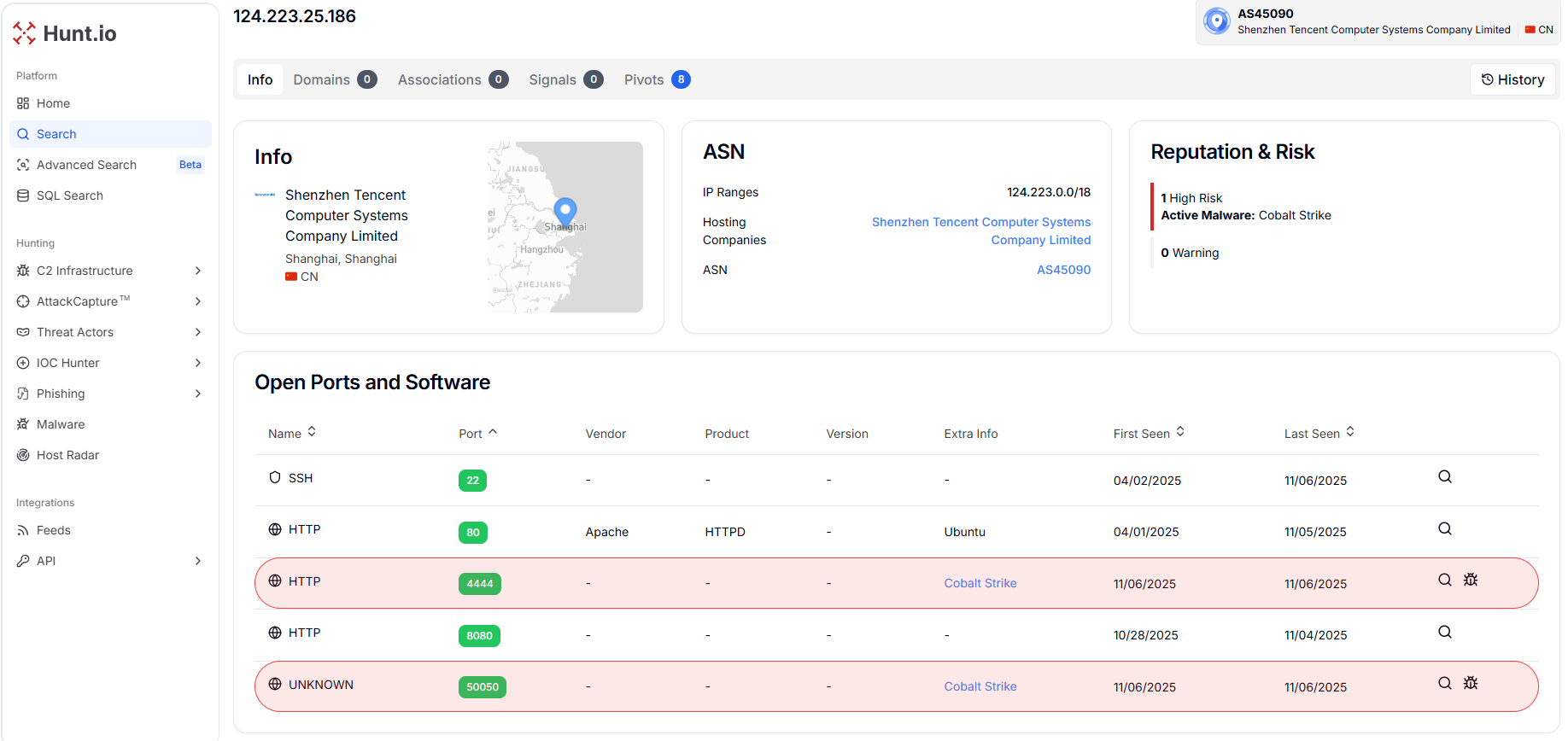
Task: Expand the C2 Infrastructure menu chevron
Action: (x=198, y=271)
